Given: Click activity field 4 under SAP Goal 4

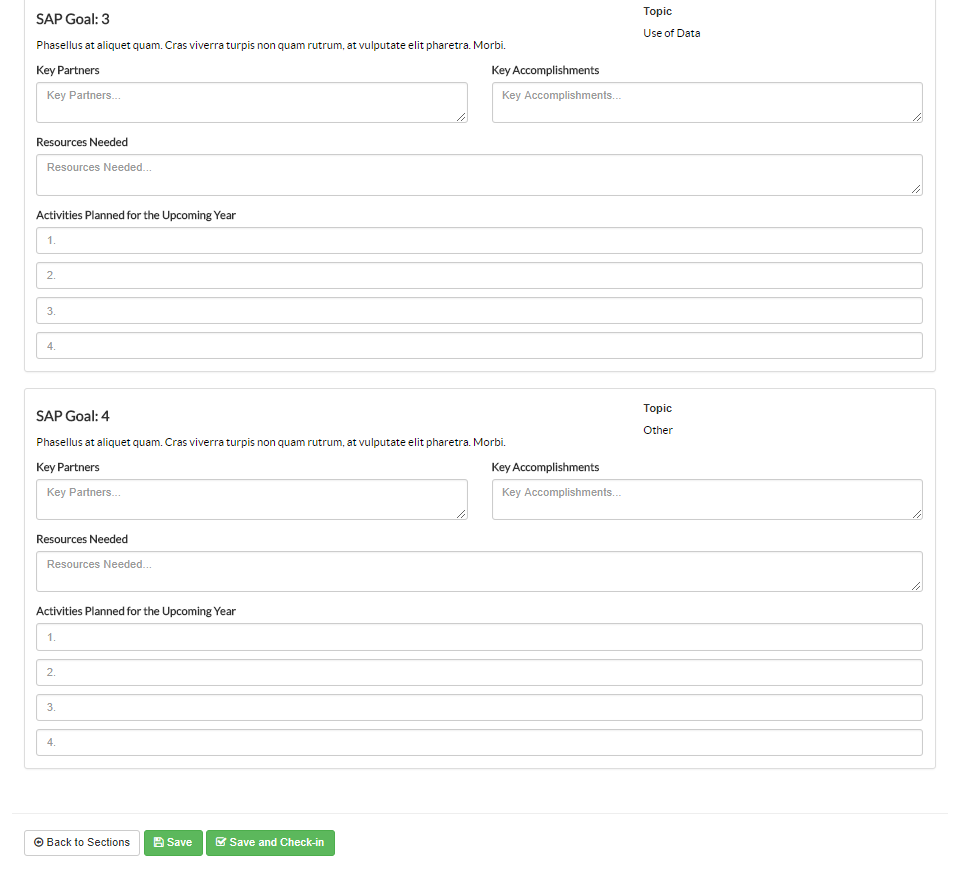Looking at the screenshot, I should tap(479, 743).
